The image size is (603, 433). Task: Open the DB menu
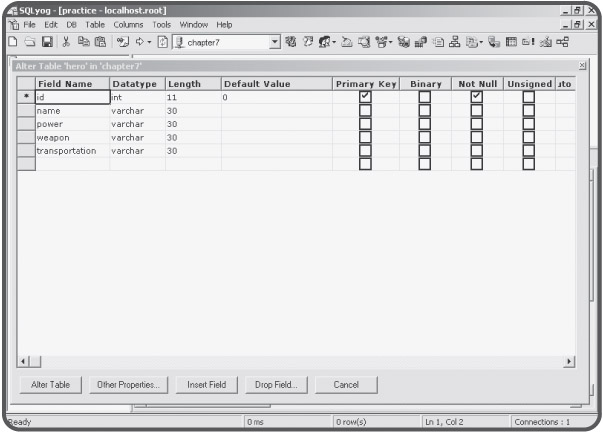click(x=71, y=24)
